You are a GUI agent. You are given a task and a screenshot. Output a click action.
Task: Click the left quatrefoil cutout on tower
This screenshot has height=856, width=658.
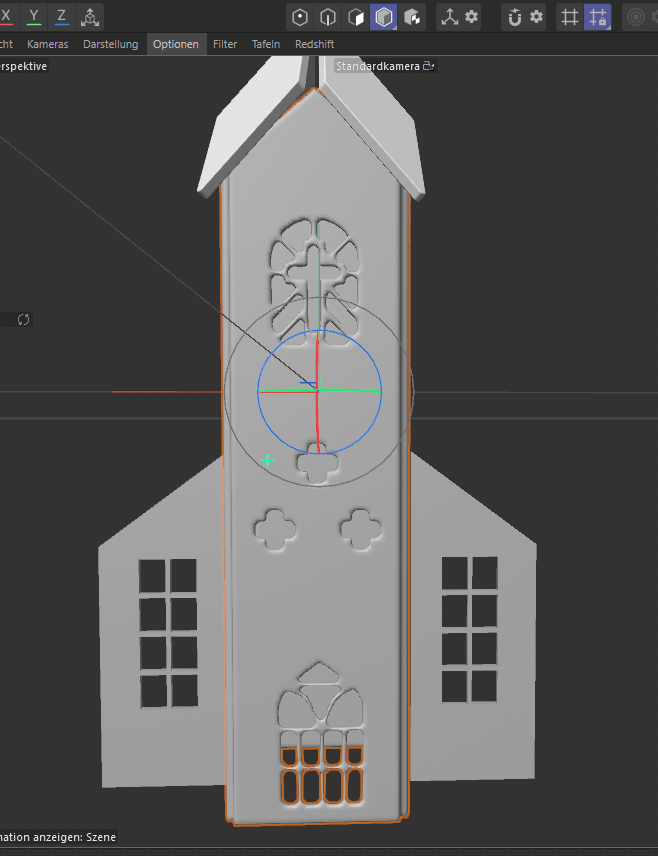pos(275,530)
